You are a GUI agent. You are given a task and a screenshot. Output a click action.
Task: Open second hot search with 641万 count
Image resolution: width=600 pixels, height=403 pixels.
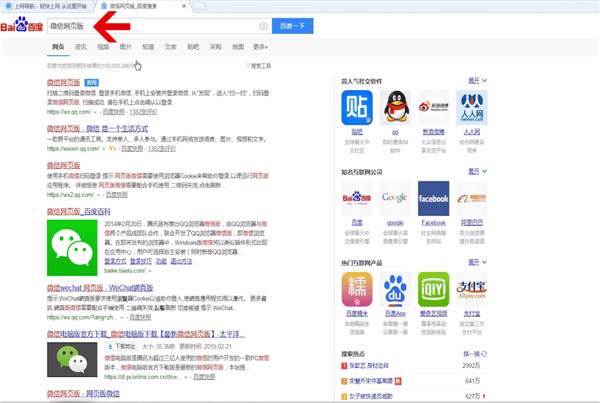pos(371,381)
